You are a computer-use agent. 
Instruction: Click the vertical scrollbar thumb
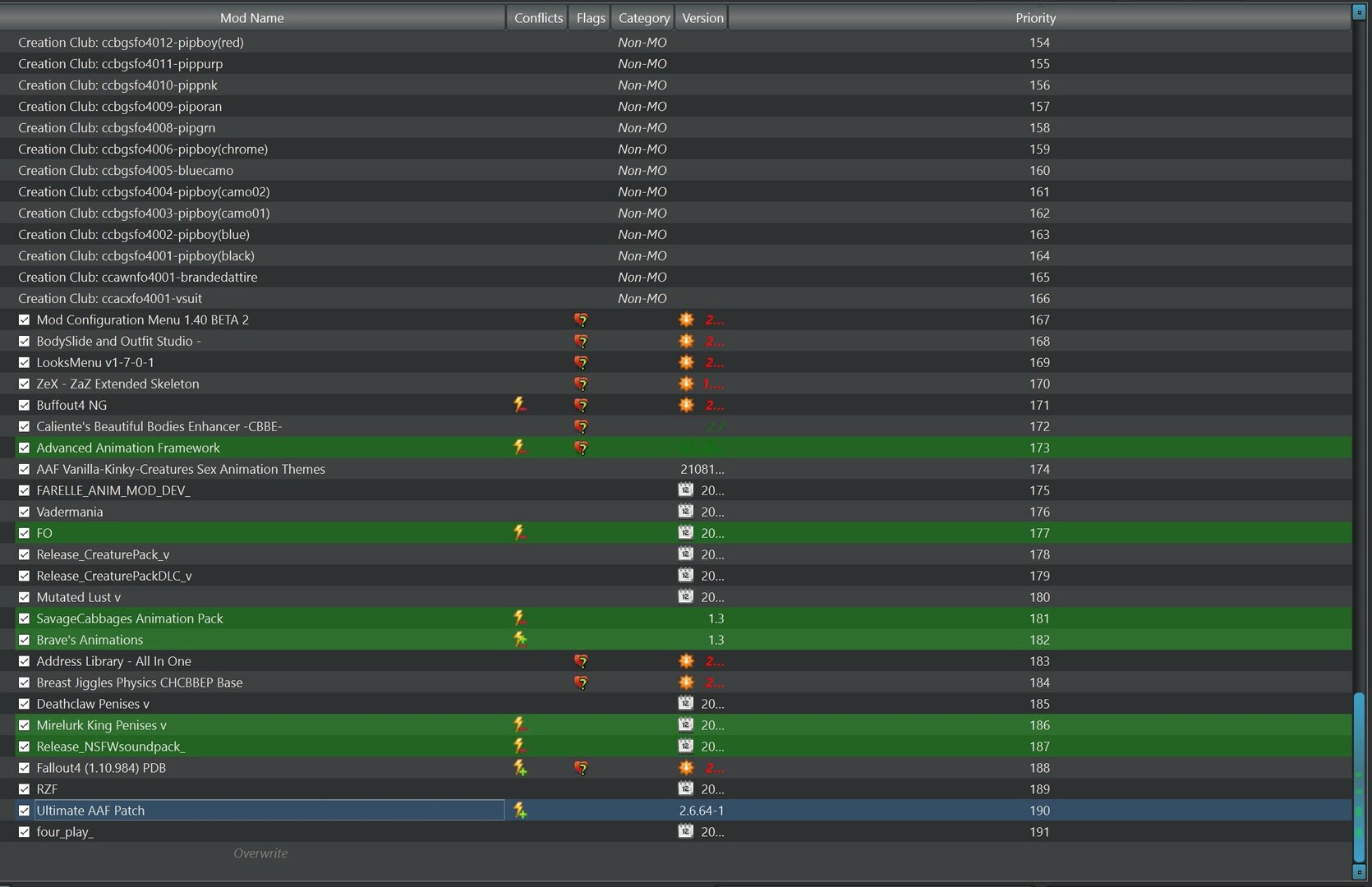coord(1359,776)
